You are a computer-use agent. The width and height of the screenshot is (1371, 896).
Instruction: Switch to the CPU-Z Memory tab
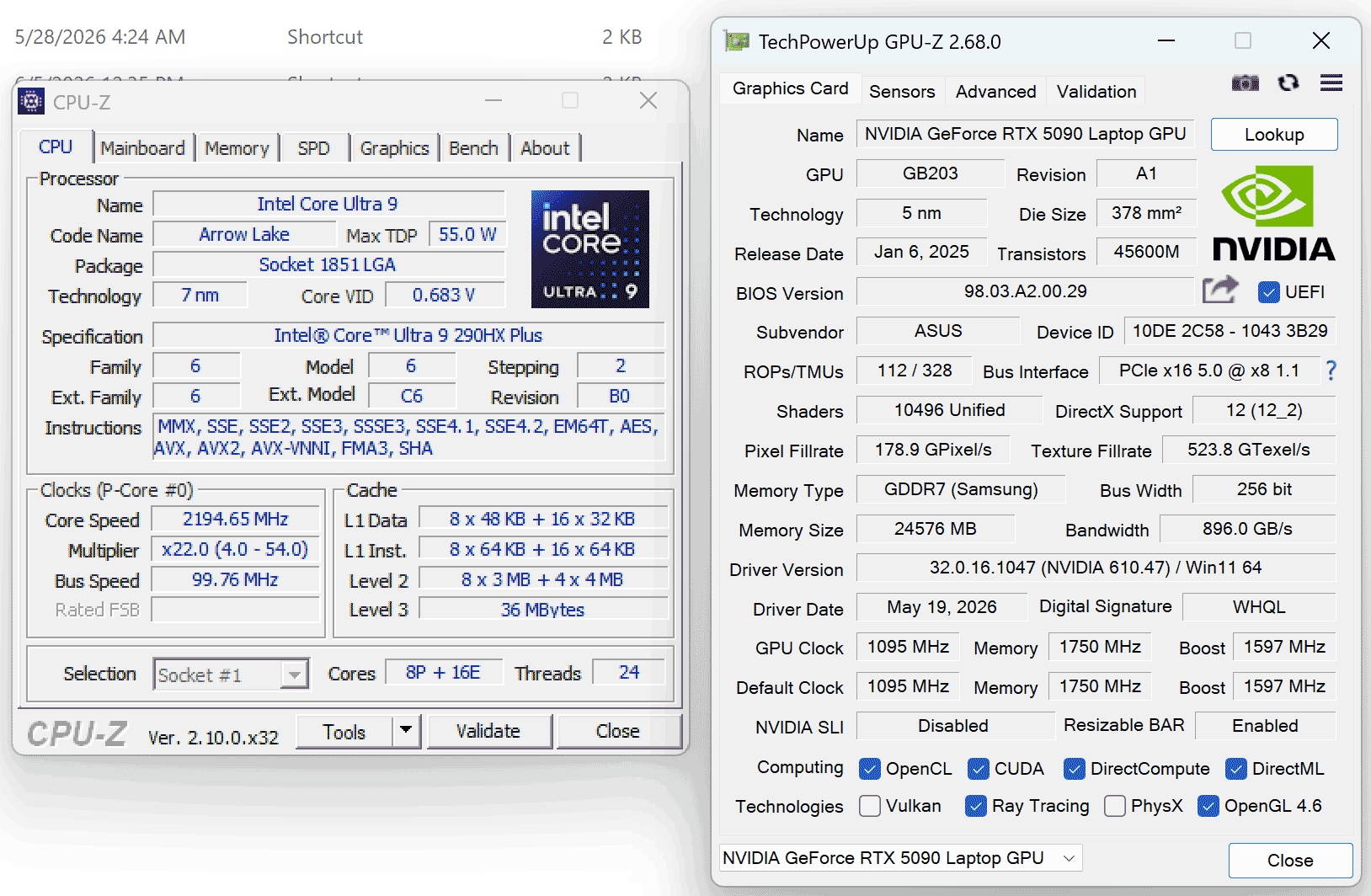coord(237,148)
